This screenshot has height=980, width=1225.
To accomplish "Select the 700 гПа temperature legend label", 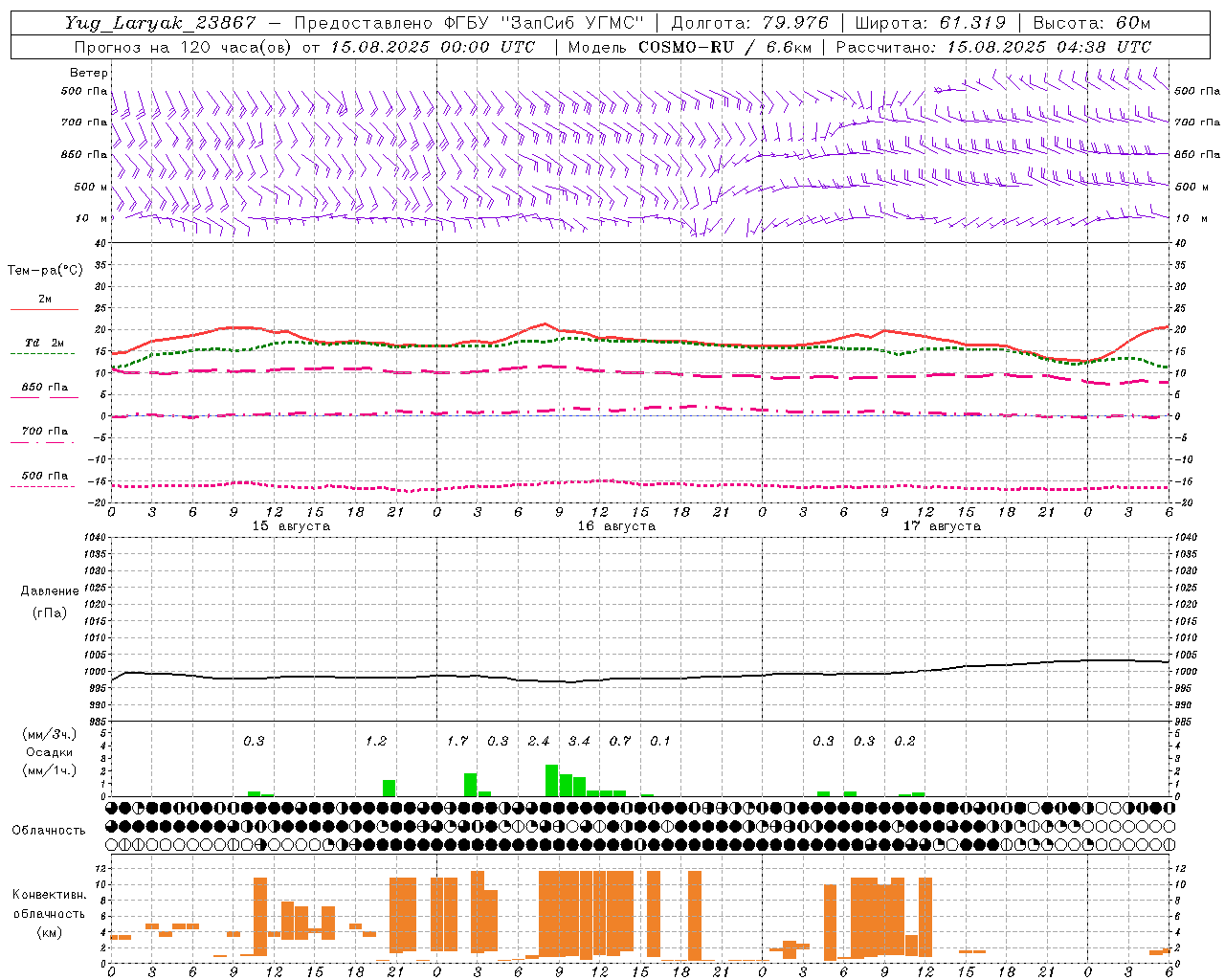I will [x=45, y=432].
